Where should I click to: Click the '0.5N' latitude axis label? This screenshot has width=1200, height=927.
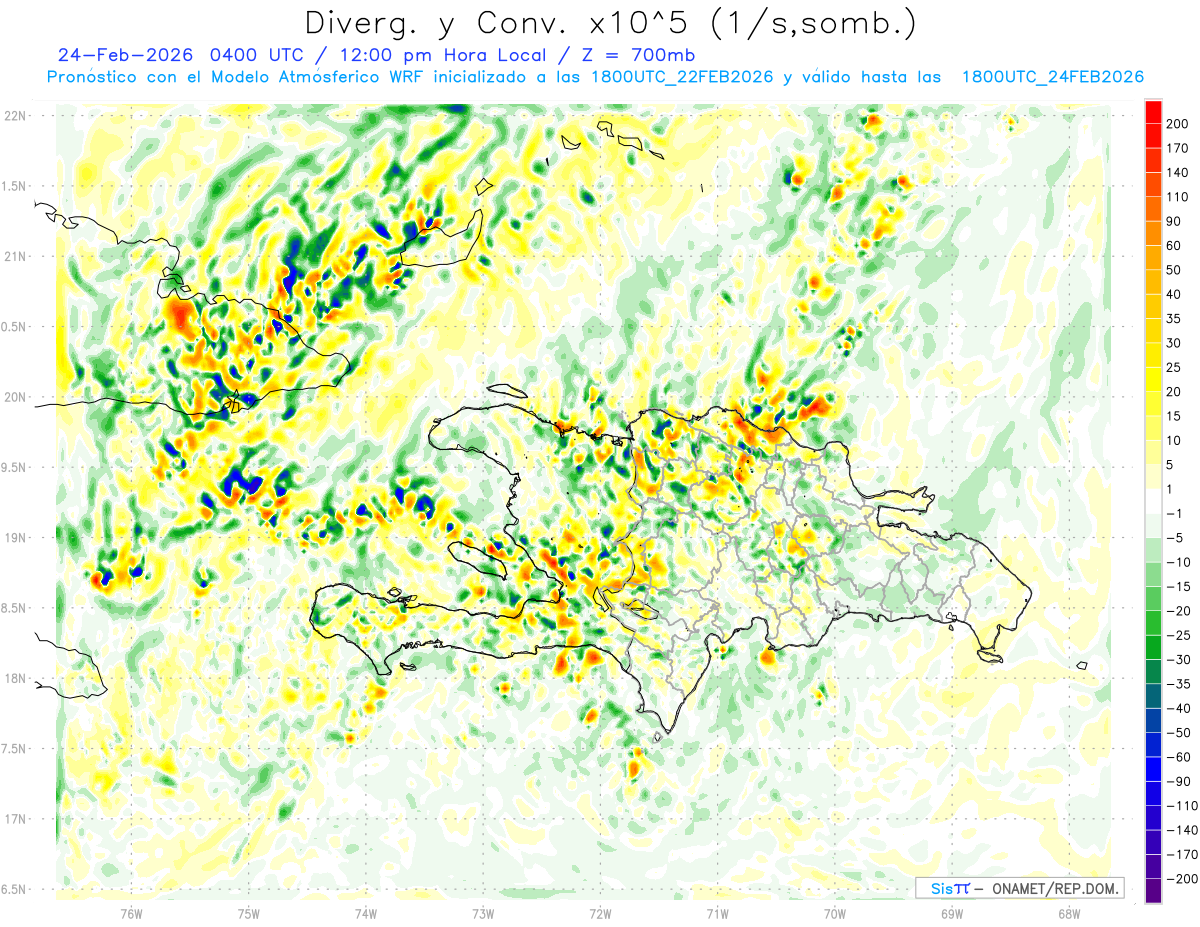[x=15, y=327]
